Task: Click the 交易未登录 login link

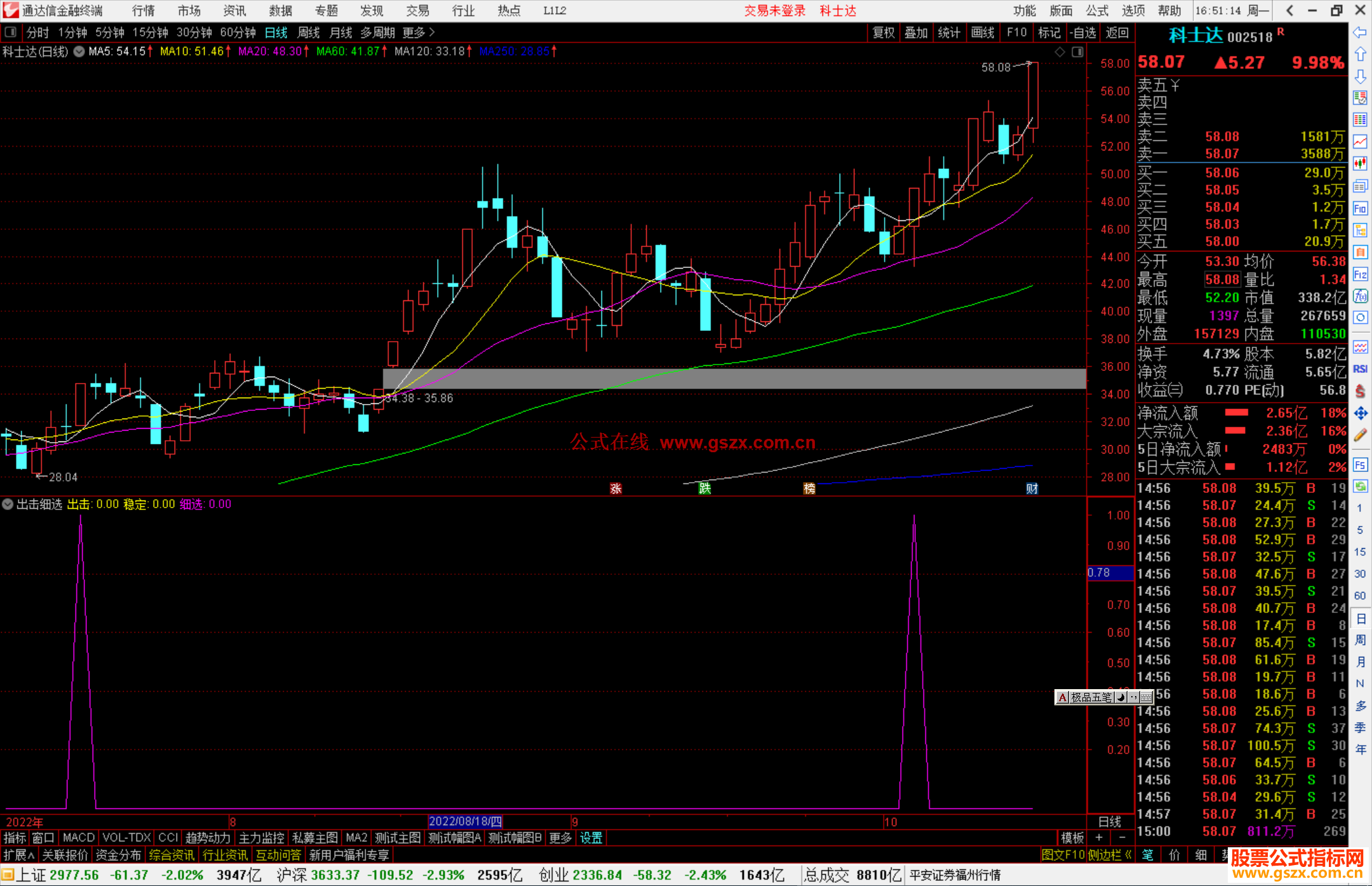Action: pyautogui.click(x=774, y=11)
